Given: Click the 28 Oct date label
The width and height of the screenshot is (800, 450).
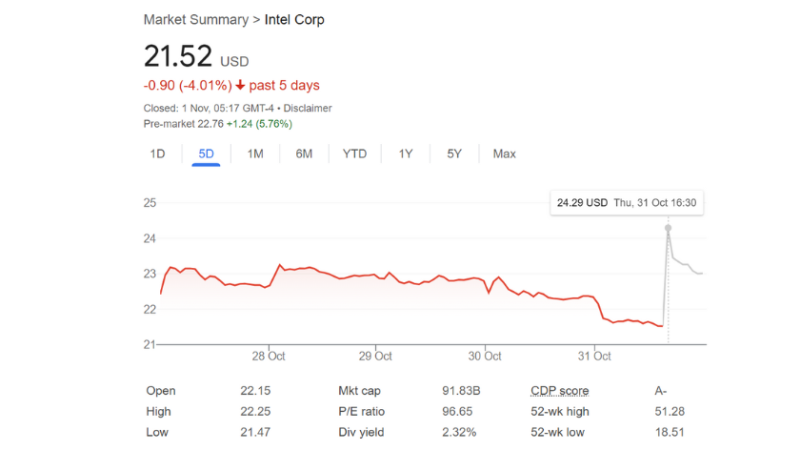Looking at the screenshot, I should [269, 356].
